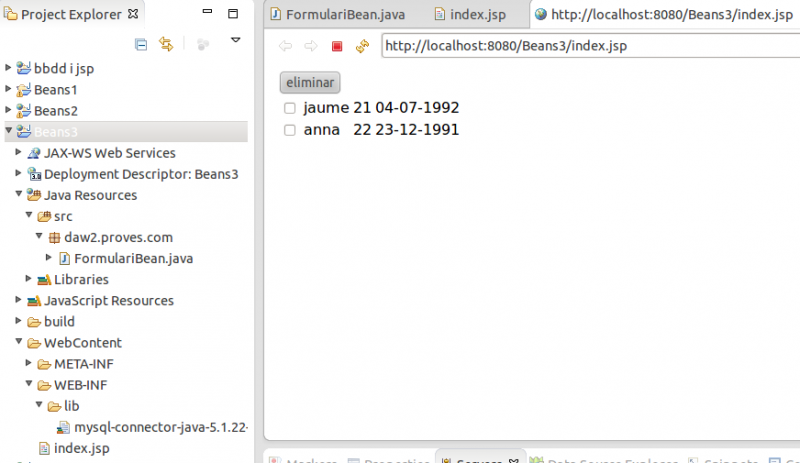Expand the Beans1 project node
This screenshot has width=800, height=463.
tap(9, 90)
